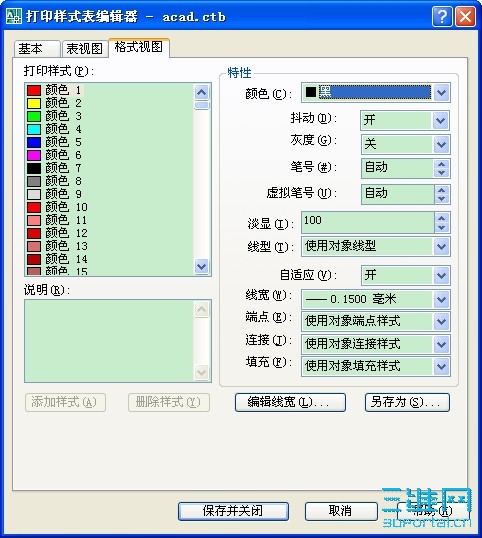This screenshot has width=482, height=538.
Task: Click the 编辑线宽(L)... button
Action: [290, 402]
